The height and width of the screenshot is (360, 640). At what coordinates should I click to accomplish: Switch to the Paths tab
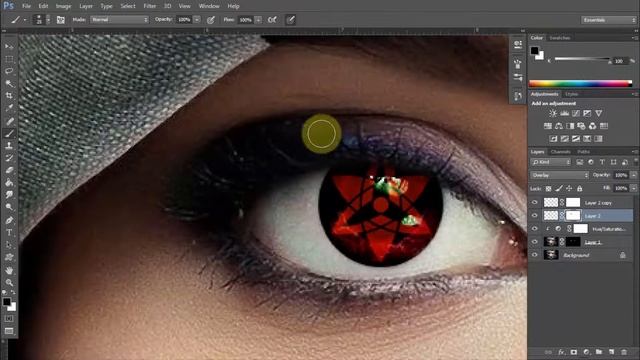click(584, 152)
